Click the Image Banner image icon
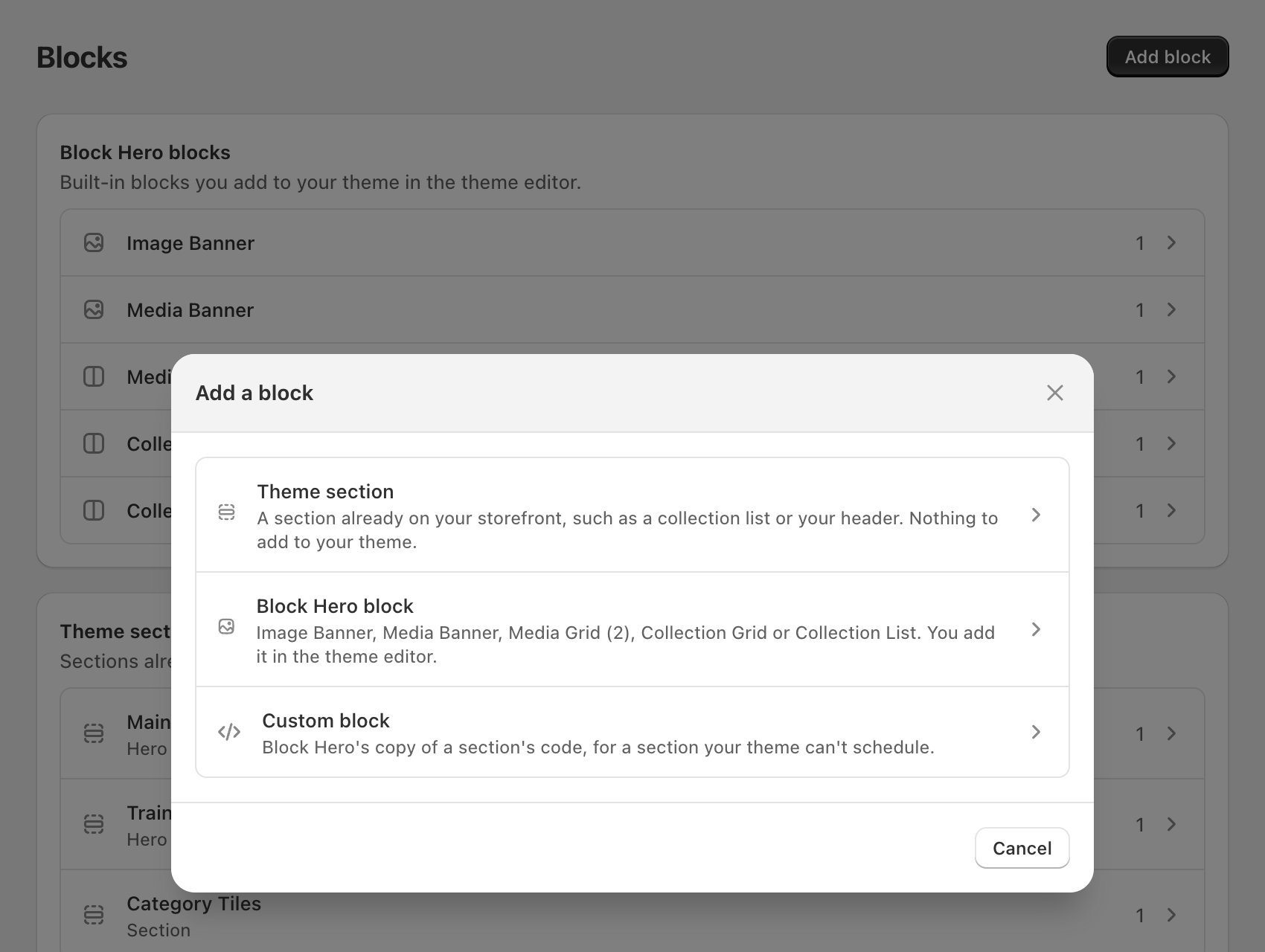This screenshot has width=1265, height=952. 94,242
